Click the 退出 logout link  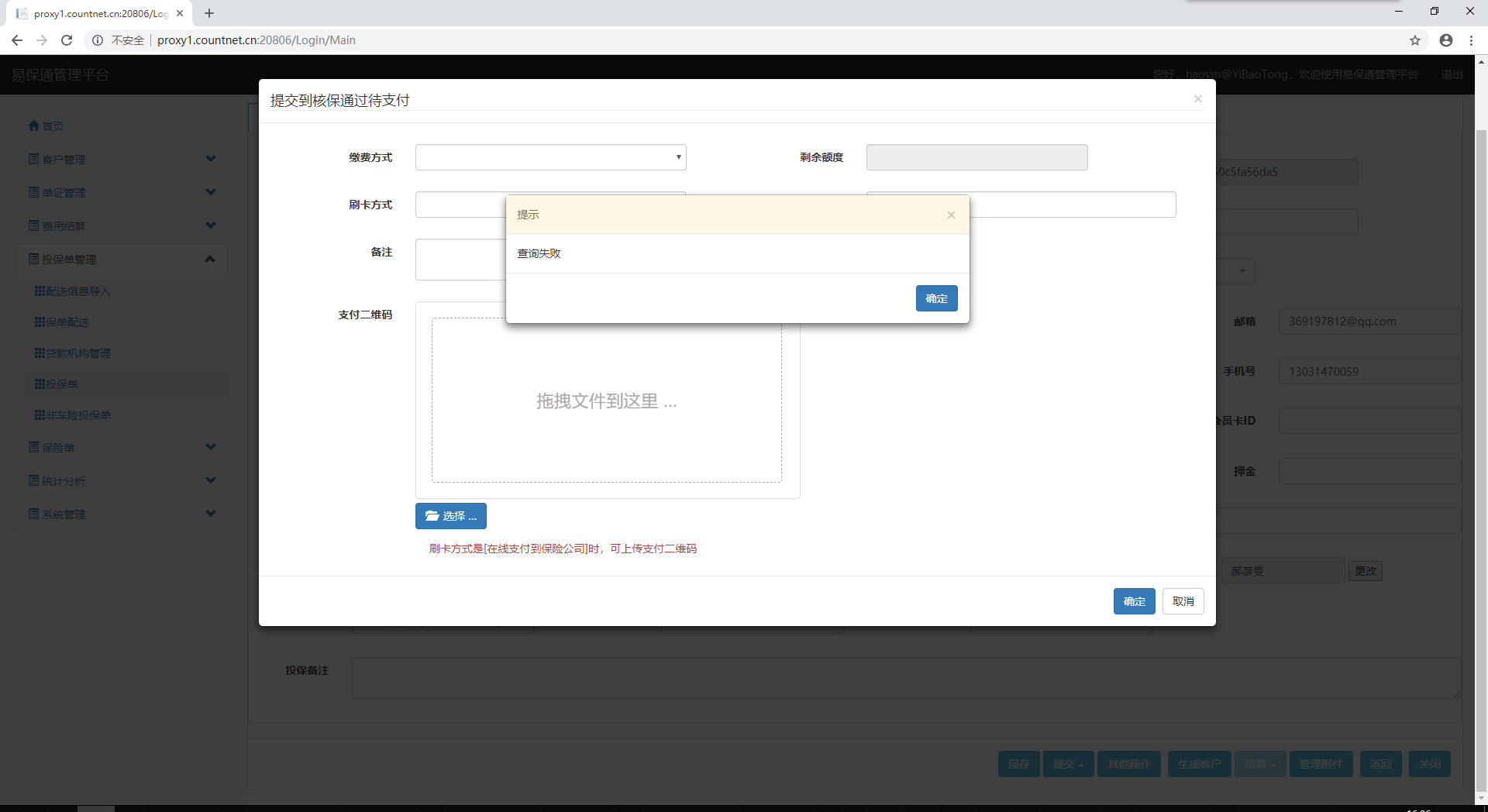point(1452,74)
